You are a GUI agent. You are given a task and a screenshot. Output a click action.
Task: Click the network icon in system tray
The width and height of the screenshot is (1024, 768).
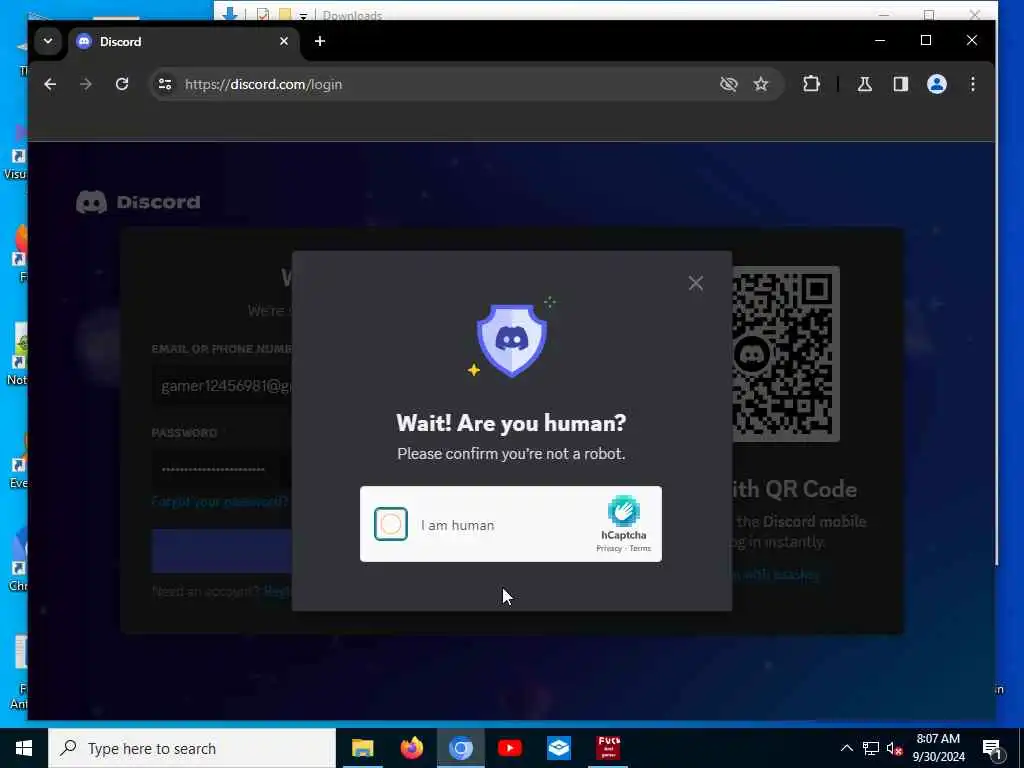pyautogui.click(x=871, y=748)
